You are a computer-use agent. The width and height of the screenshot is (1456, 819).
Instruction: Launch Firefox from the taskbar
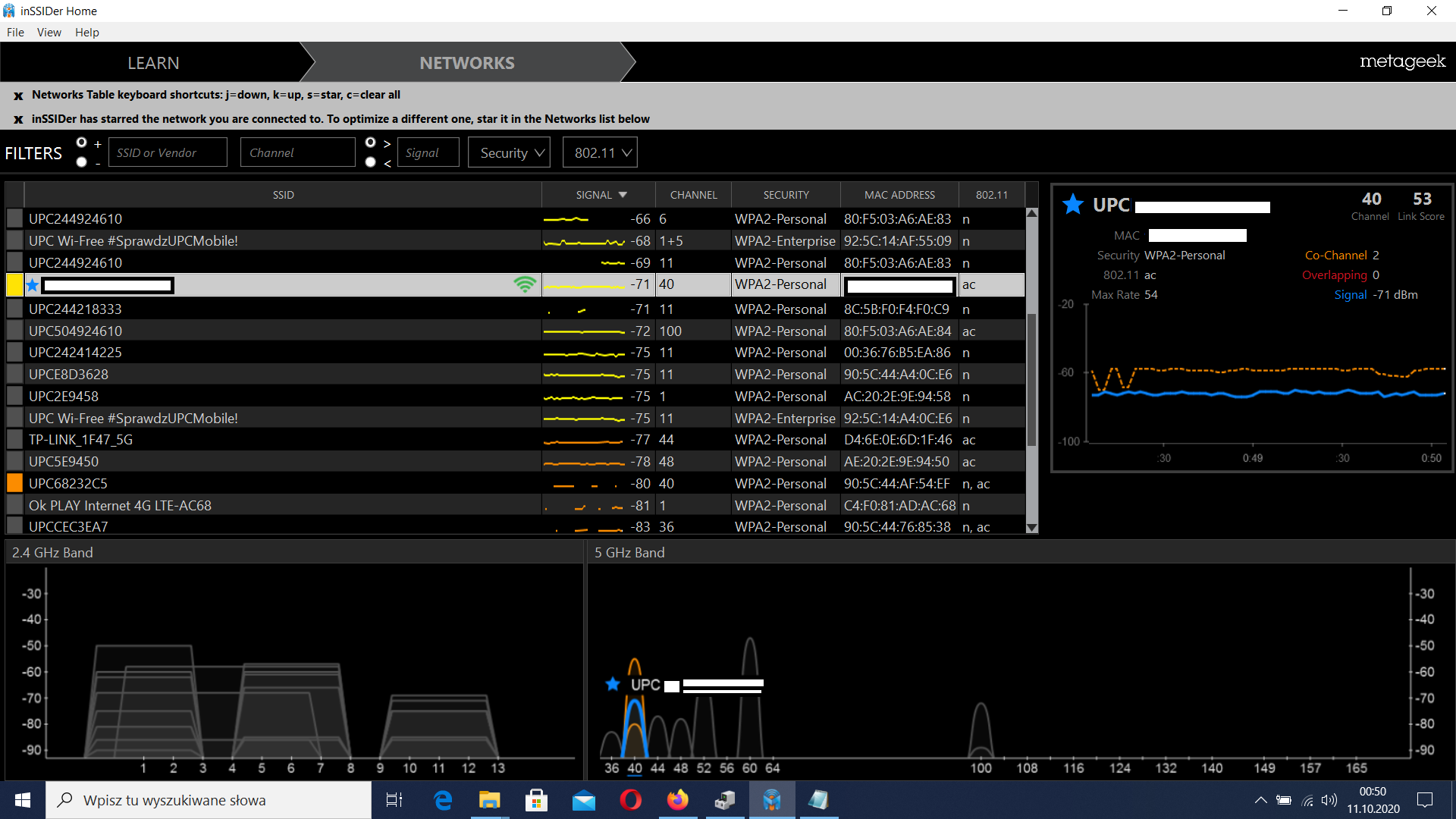tap(677, 800)
